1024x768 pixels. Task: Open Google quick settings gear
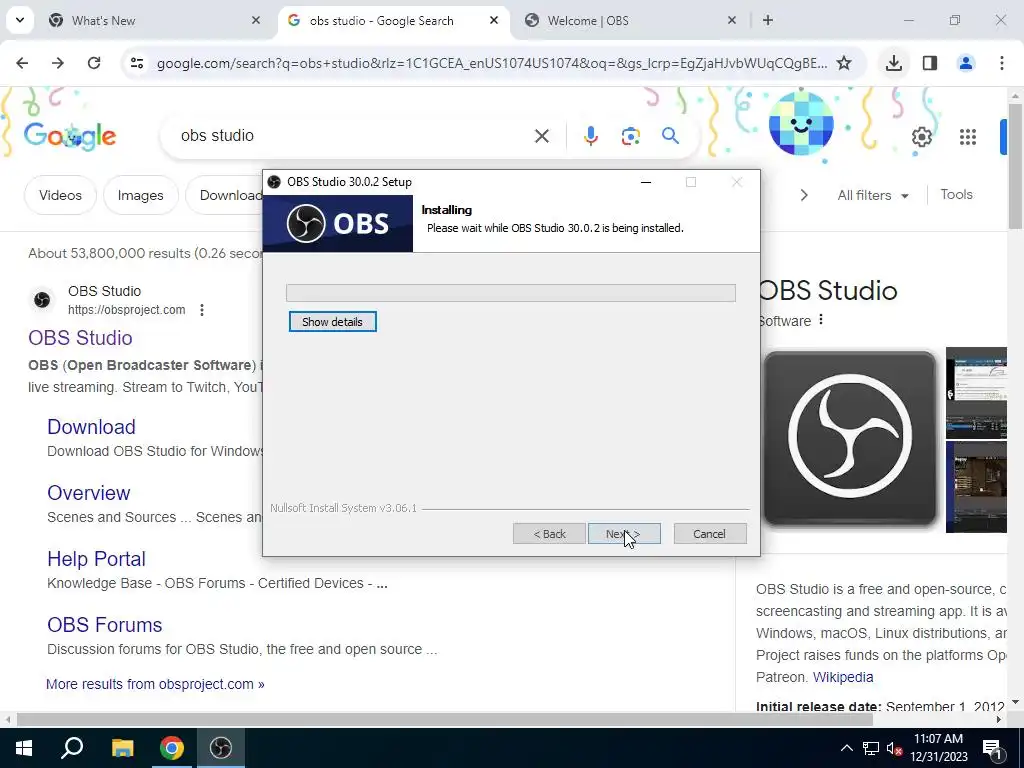point(921,136)
